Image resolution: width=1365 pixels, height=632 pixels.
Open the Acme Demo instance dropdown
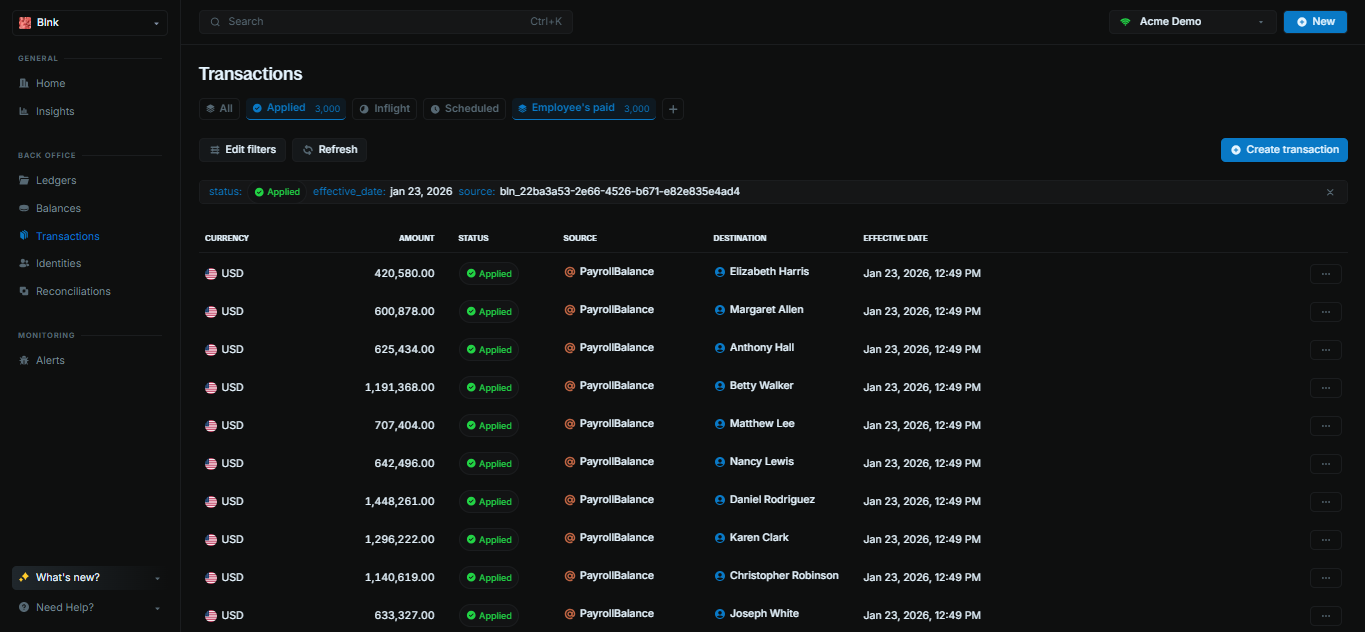(1193, 22)
